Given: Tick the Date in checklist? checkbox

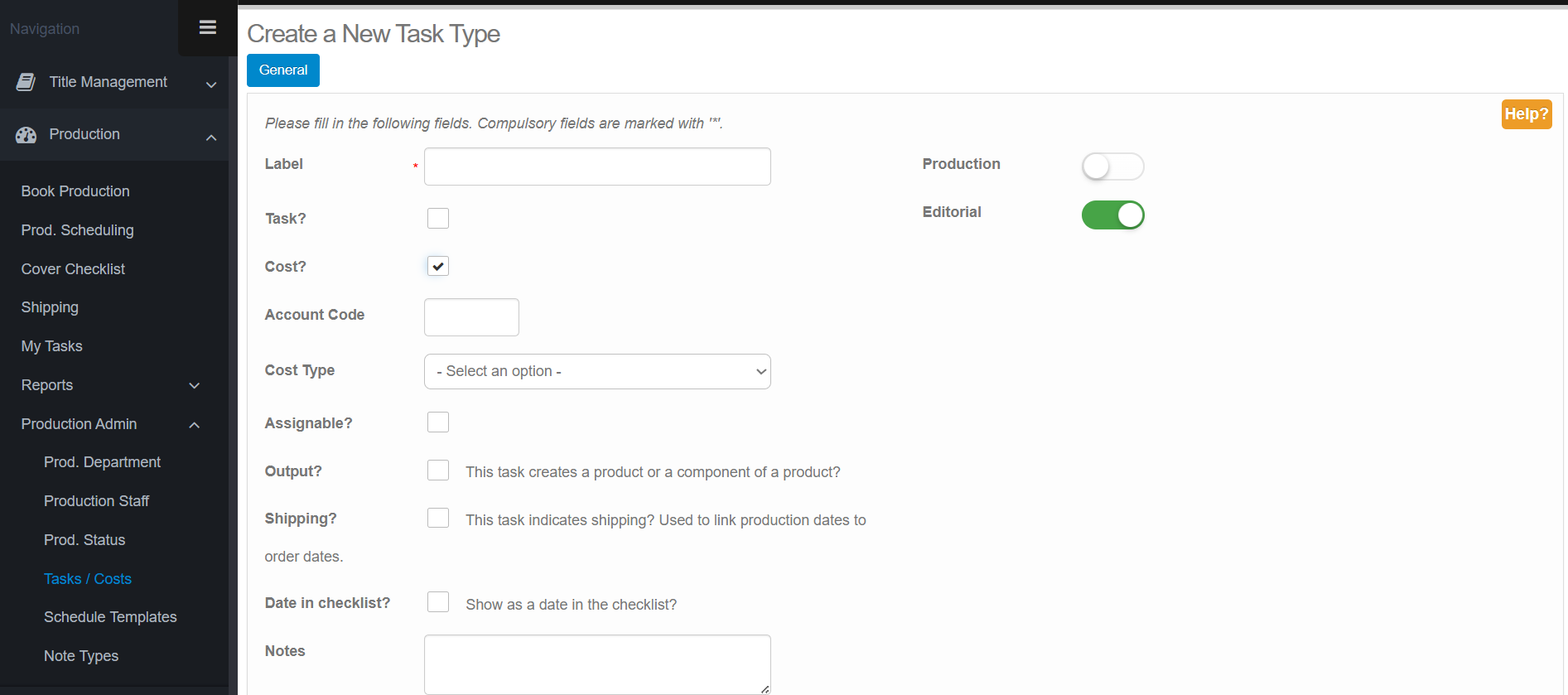Looking at the screenshot, I should click(x=438, y=602).
